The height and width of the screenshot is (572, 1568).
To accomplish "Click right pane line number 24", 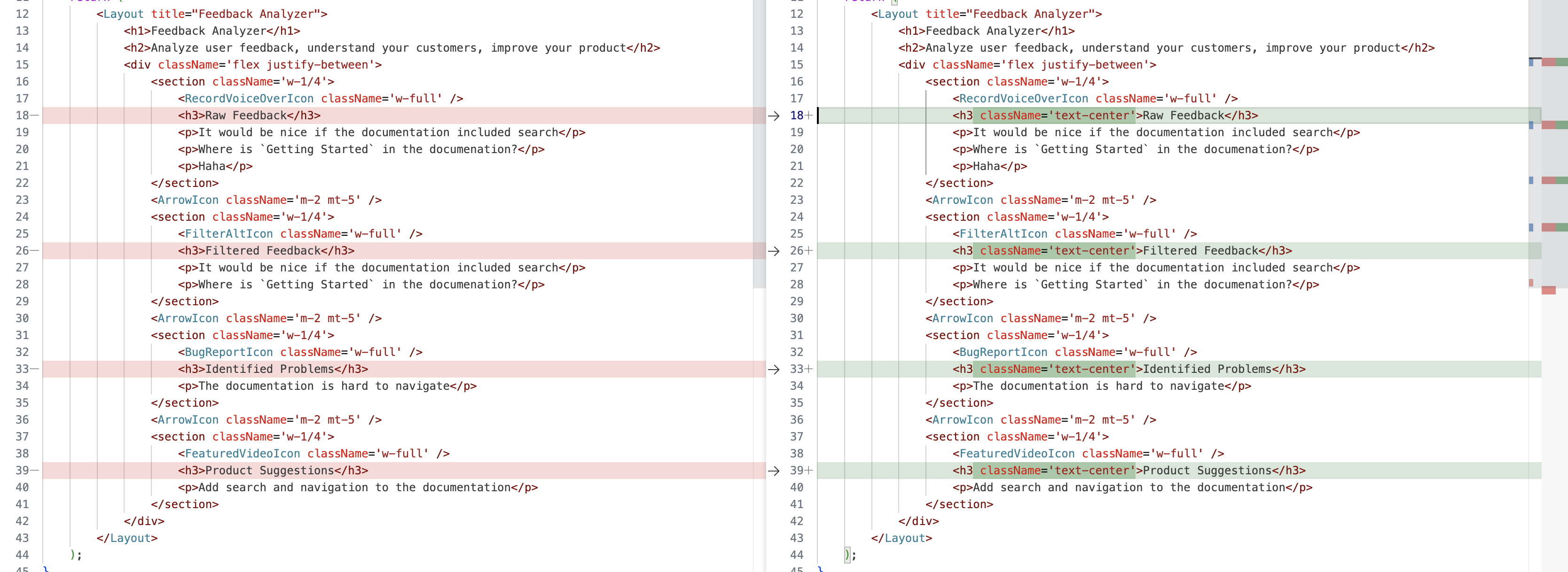I will click(796, 217).
